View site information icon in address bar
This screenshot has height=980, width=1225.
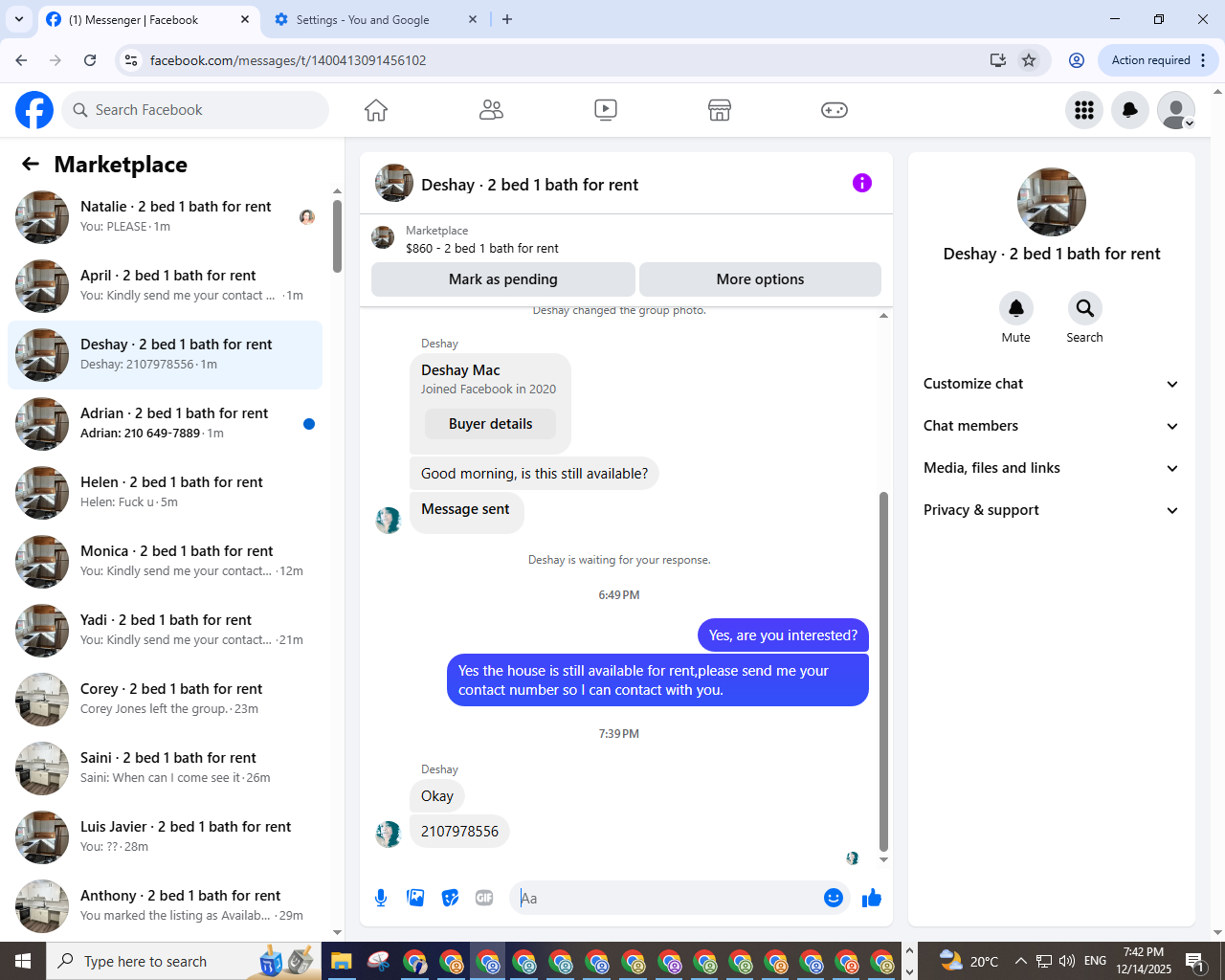coord(132,60)
